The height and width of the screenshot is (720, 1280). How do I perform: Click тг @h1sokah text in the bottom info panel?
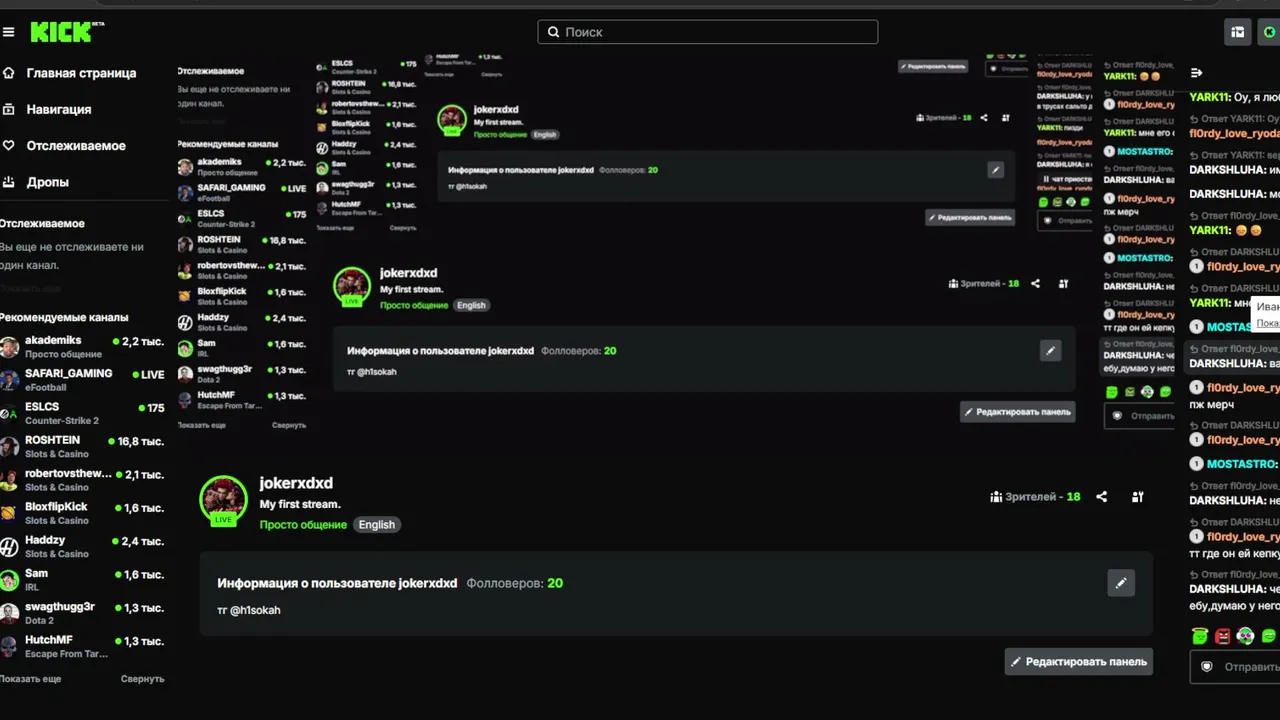click(249, 610)
